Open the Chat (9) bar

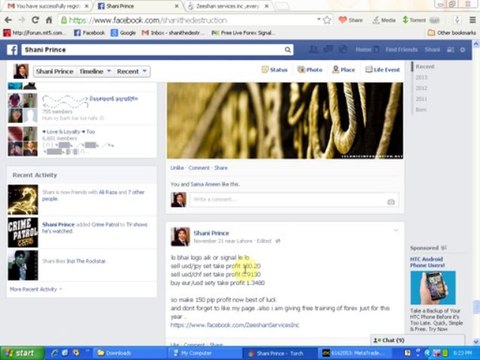pyautogui.click(x=418, y=340)
